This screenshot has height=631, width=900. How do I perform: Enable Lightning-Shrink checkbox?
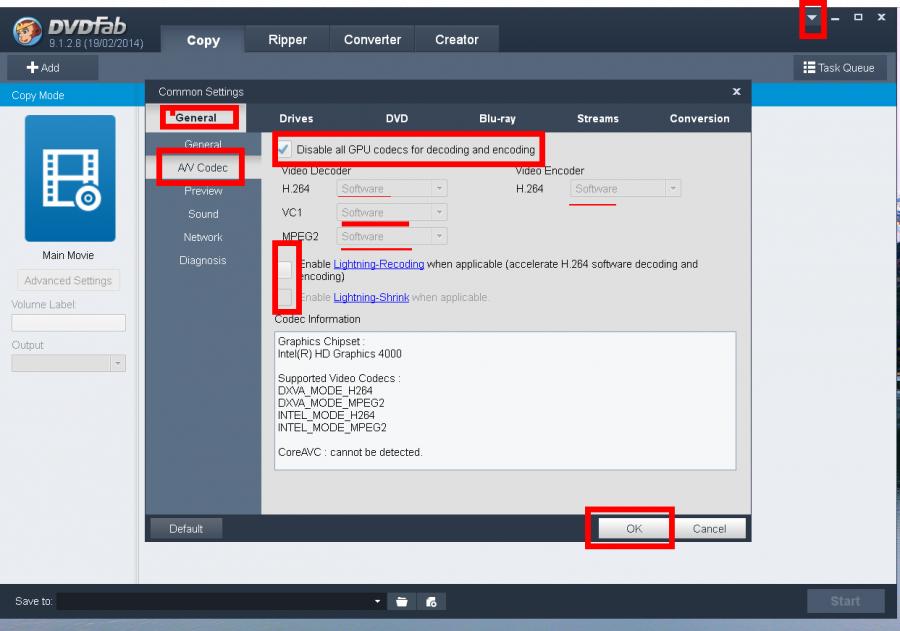tap(285, 297)
